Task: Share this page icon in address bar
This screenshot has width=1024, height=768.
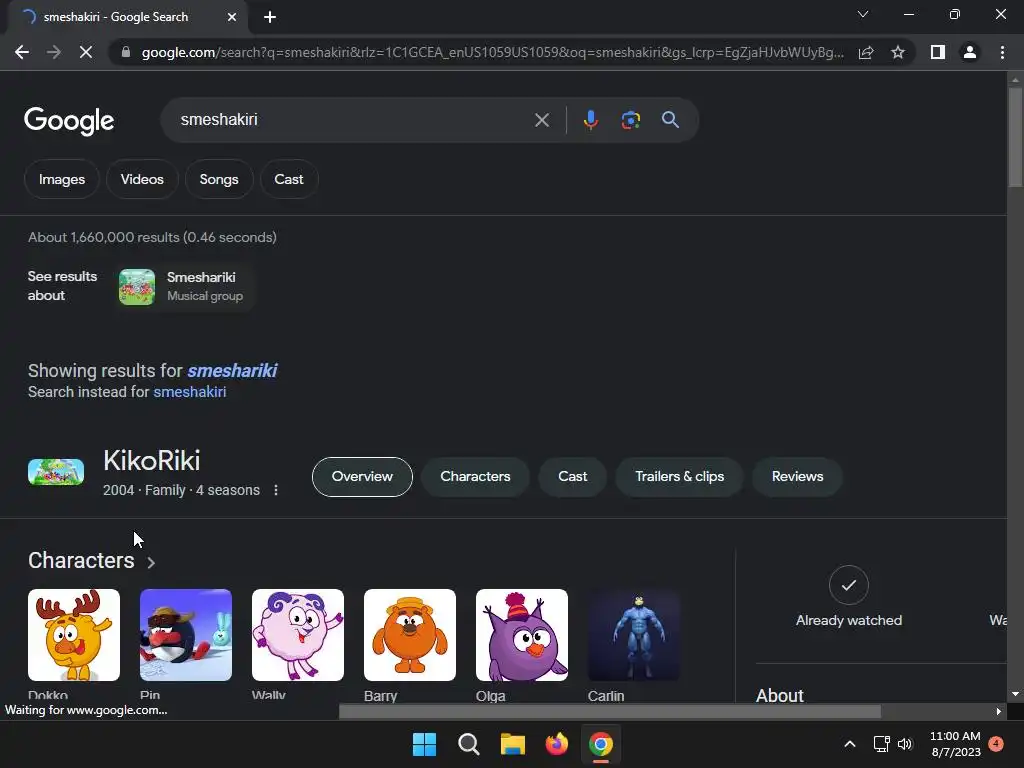Action: point(866,52)
